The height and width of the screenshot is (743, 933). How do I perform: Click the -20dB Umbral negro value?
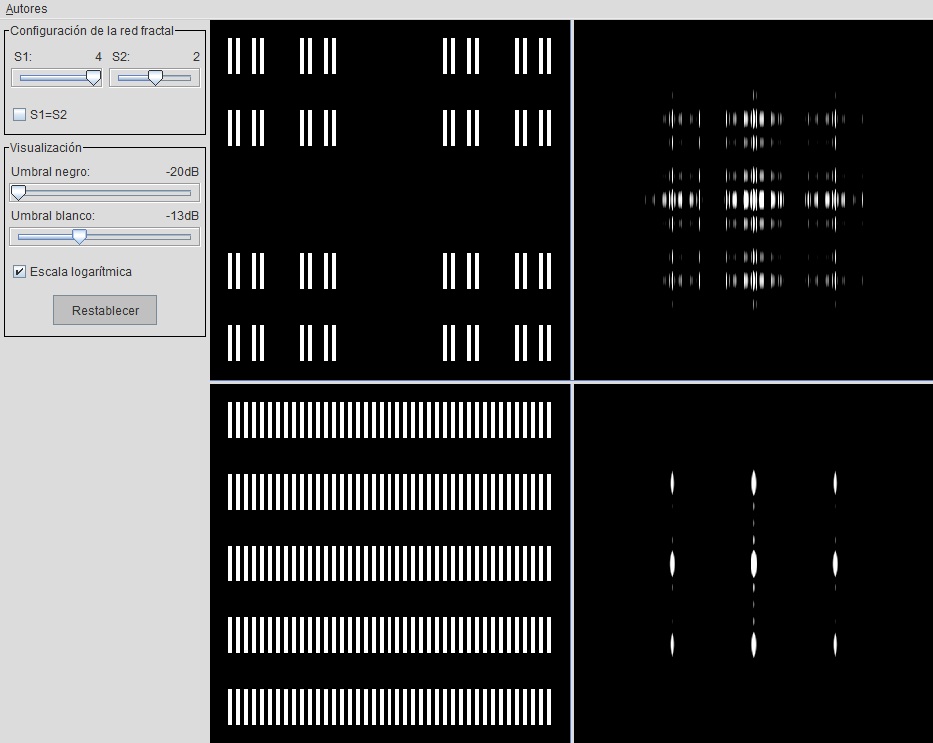click(182, 172)
